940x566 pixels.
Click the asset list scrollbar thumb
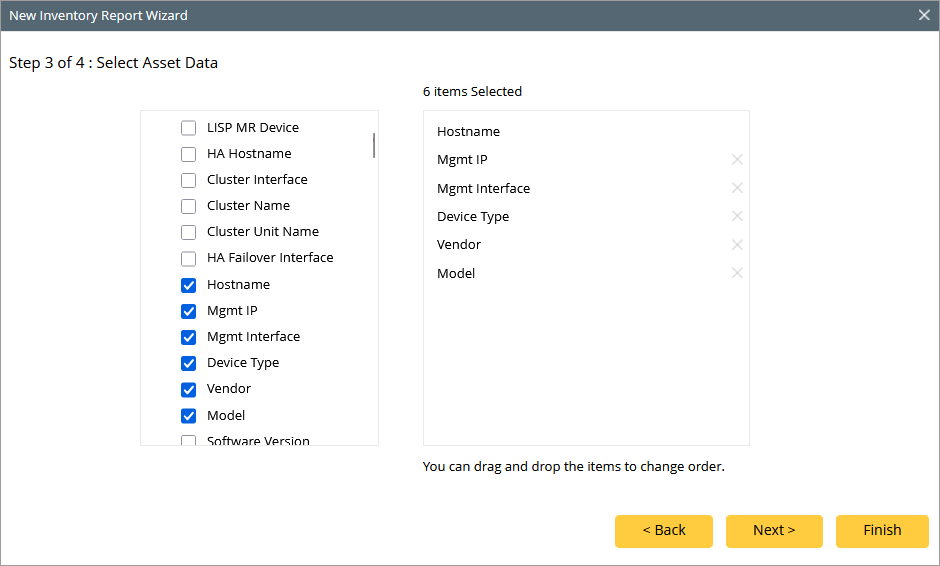[374, 146]
